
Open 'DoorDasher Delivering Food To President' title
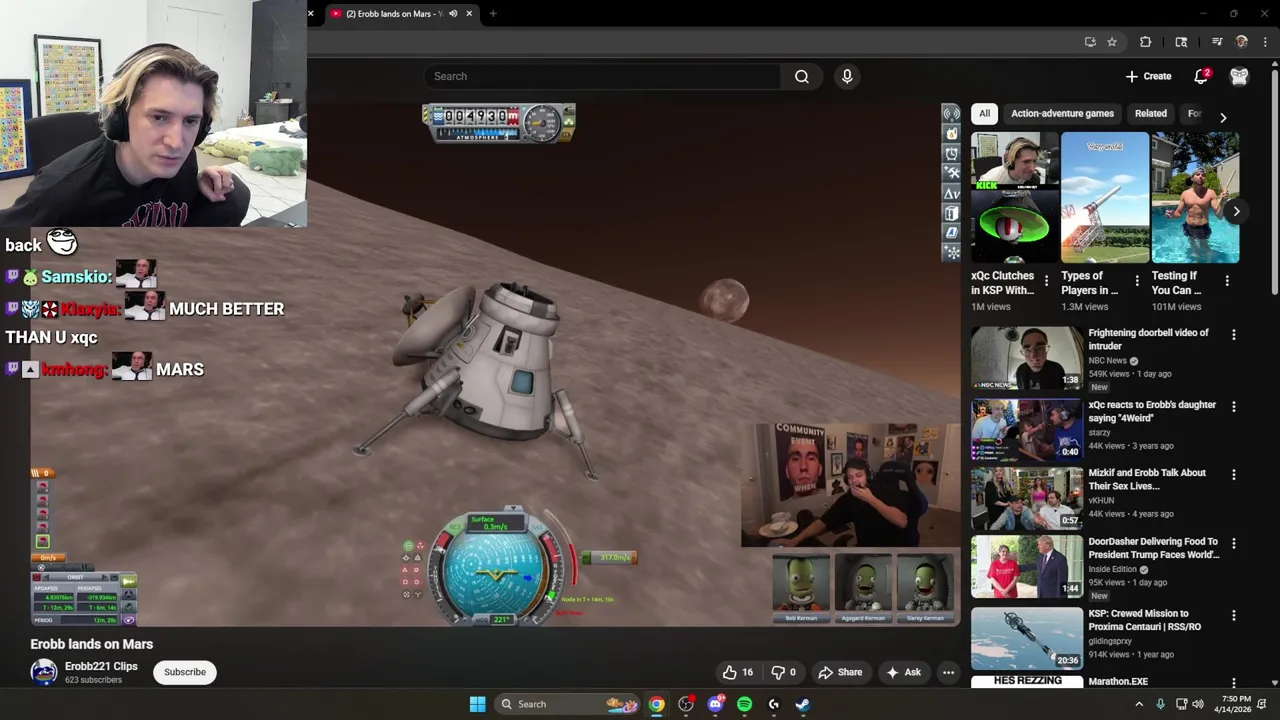pyautogui.click(x=1153, y=548)
